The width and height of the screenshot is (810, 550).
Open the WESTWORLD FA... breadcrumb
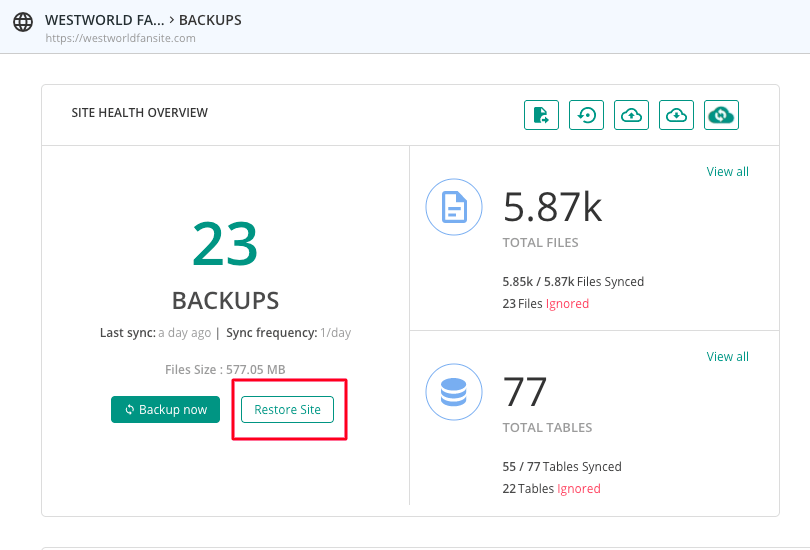104,20
